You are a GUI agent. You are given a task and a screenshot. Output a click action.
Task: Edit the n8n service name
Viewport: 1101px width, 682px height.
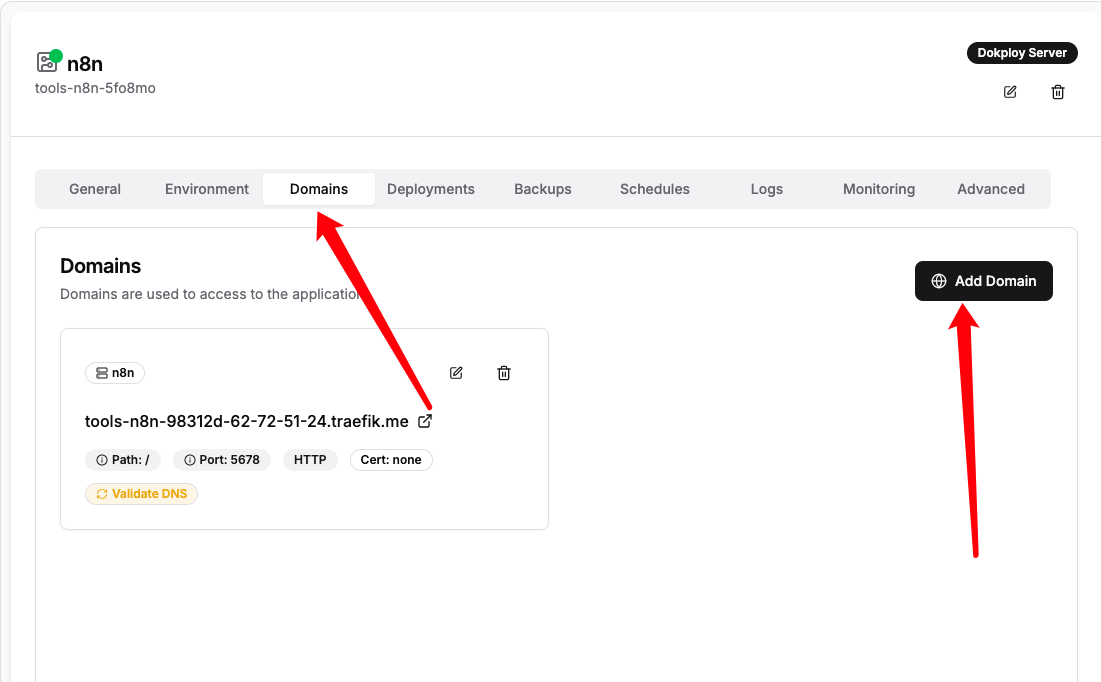click(1010, 92)
